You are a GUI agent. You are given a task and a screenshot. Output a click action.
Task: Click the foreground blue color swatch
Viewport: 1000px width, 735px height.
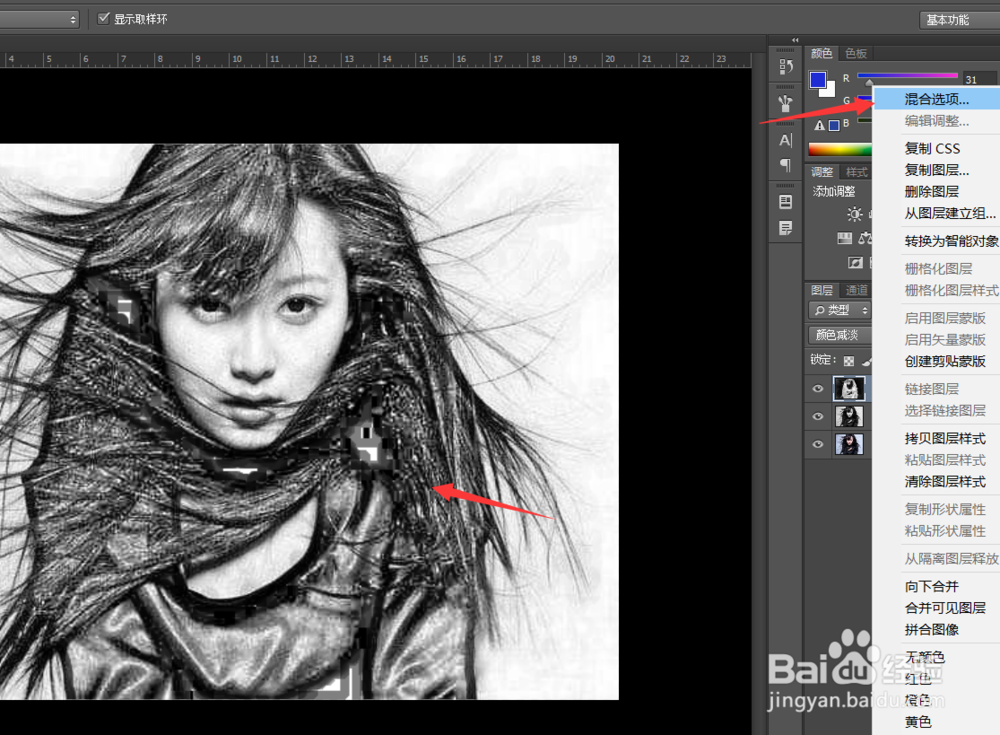click(x=818, y=80)
